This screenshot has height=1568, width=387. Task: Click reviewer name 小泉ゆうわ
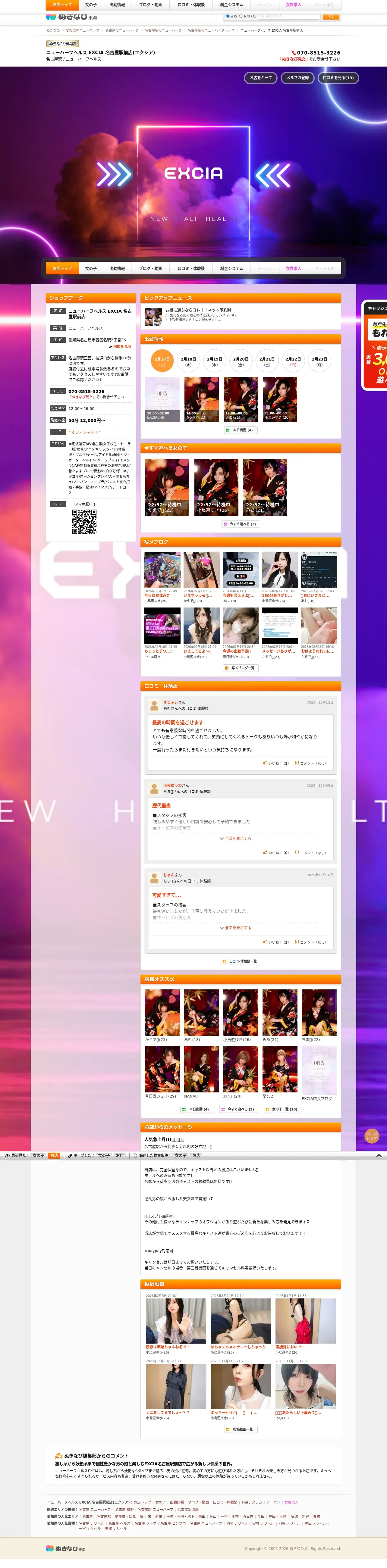coord(172,785)
